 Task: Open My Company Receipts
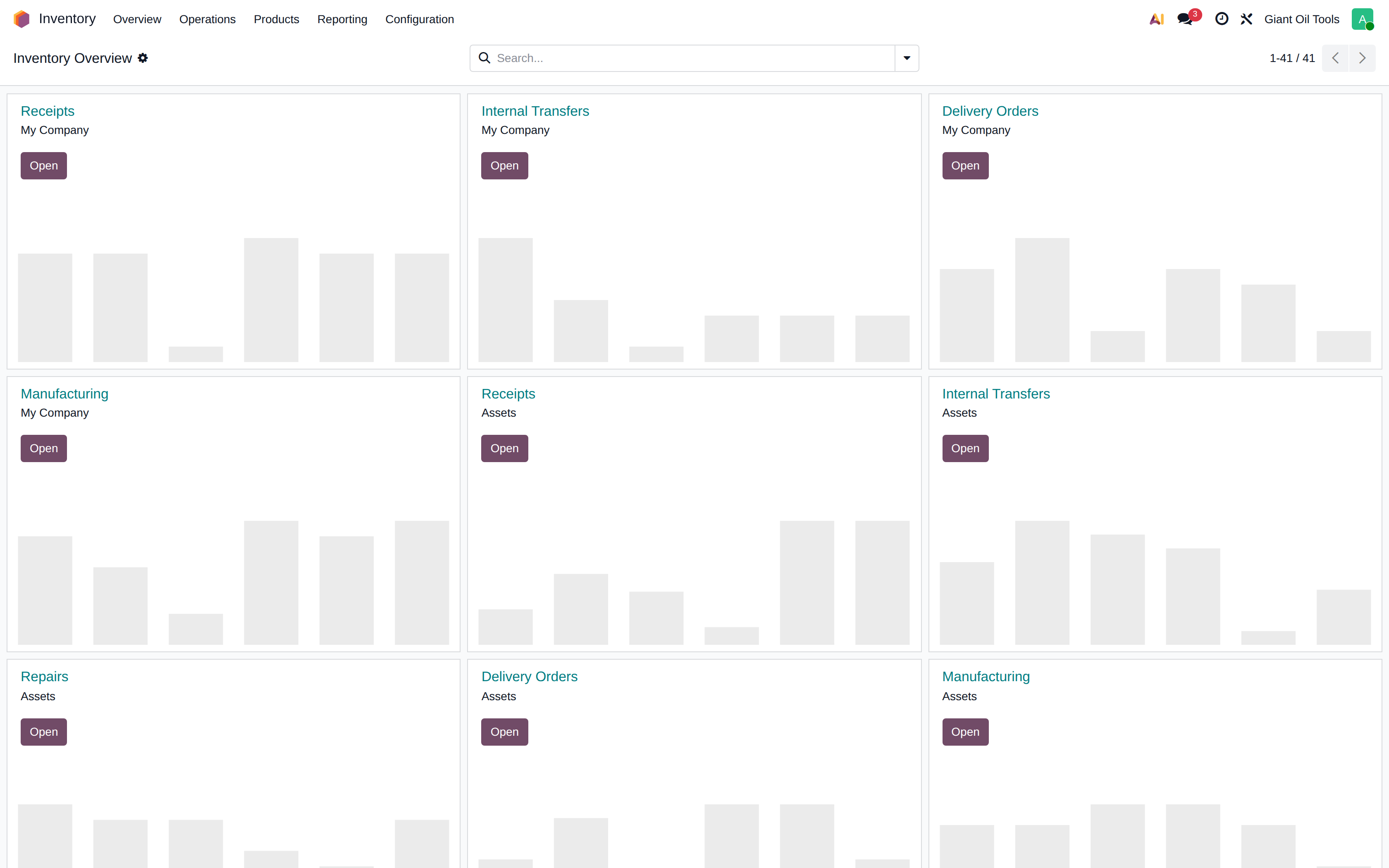pos(44,165)
